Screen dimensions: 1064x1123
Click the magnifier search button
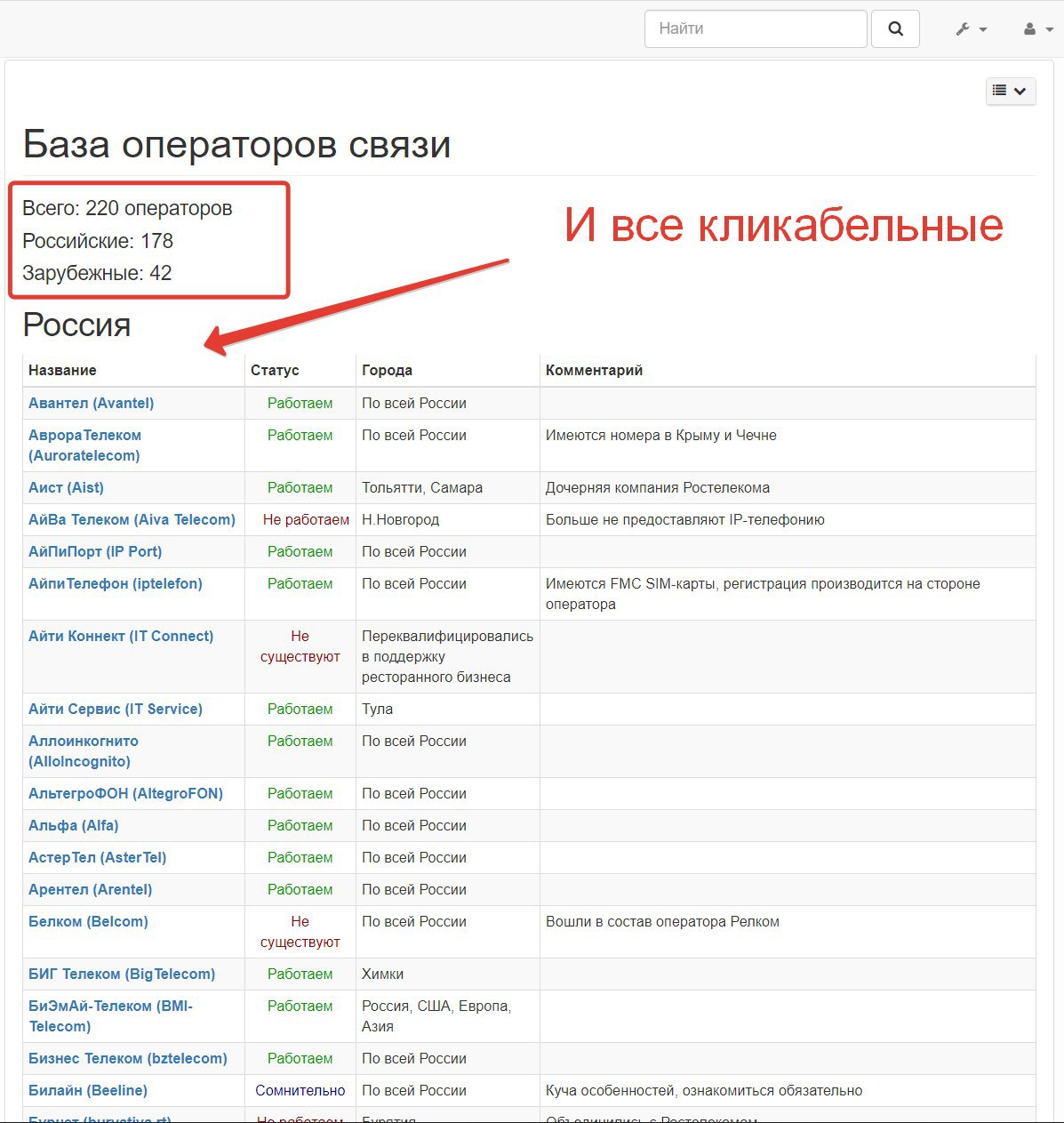click(x=895, y=28)
